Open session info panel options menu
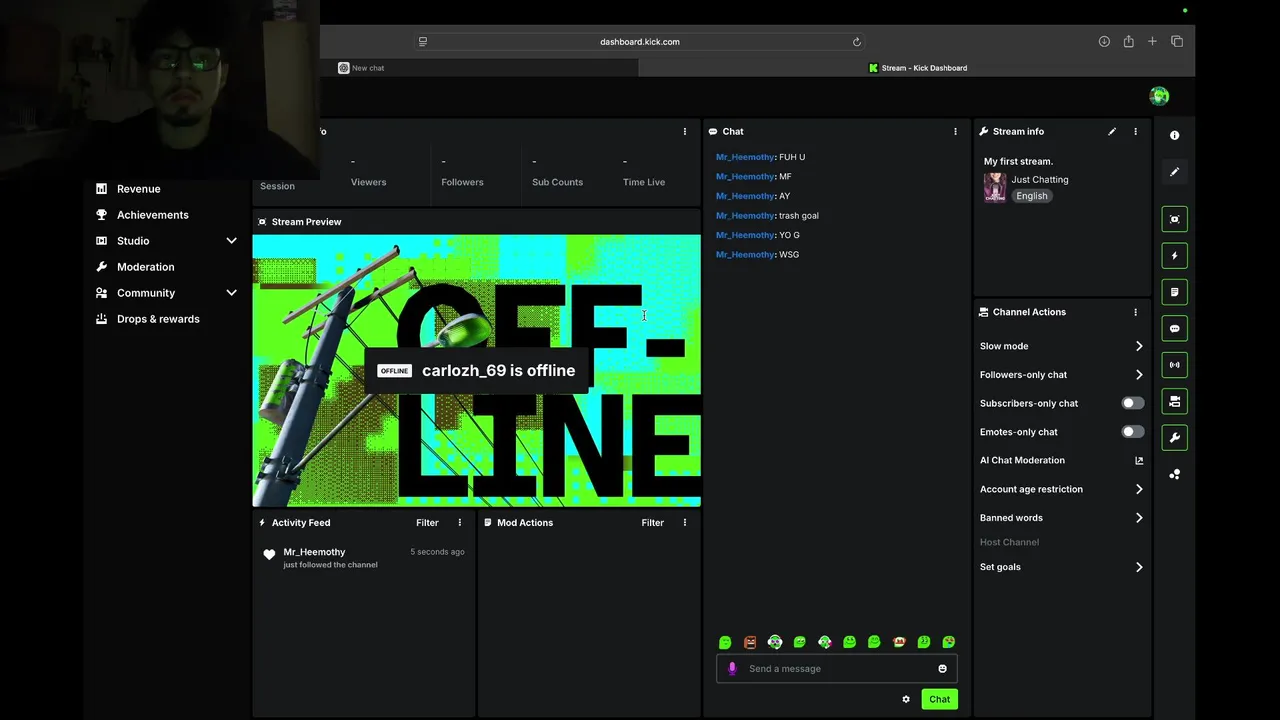 [x=685, y=131]
